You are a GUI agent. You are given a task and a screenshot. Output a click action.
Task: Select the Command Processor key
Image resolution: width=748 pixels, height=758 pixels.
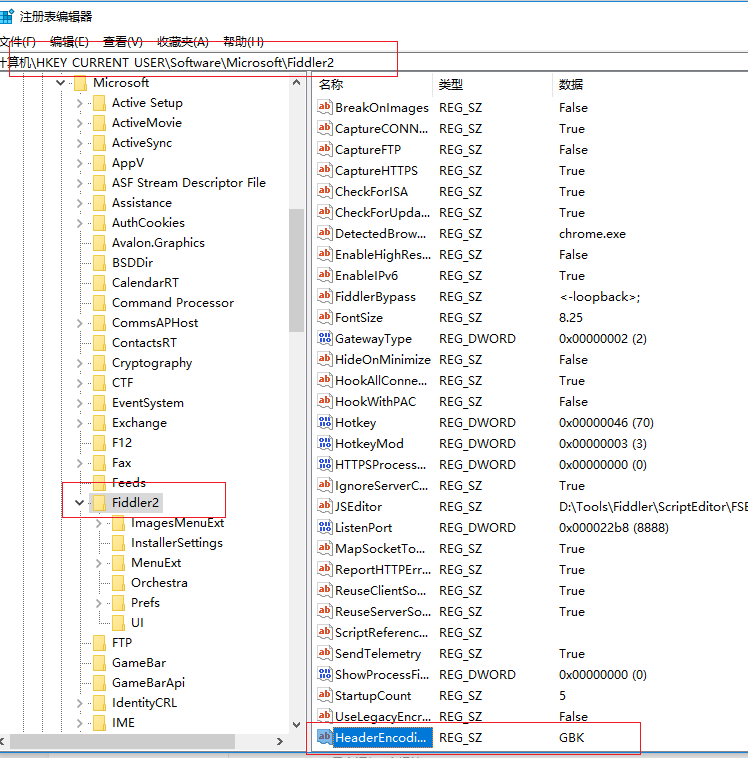click(x=173, y=303)
